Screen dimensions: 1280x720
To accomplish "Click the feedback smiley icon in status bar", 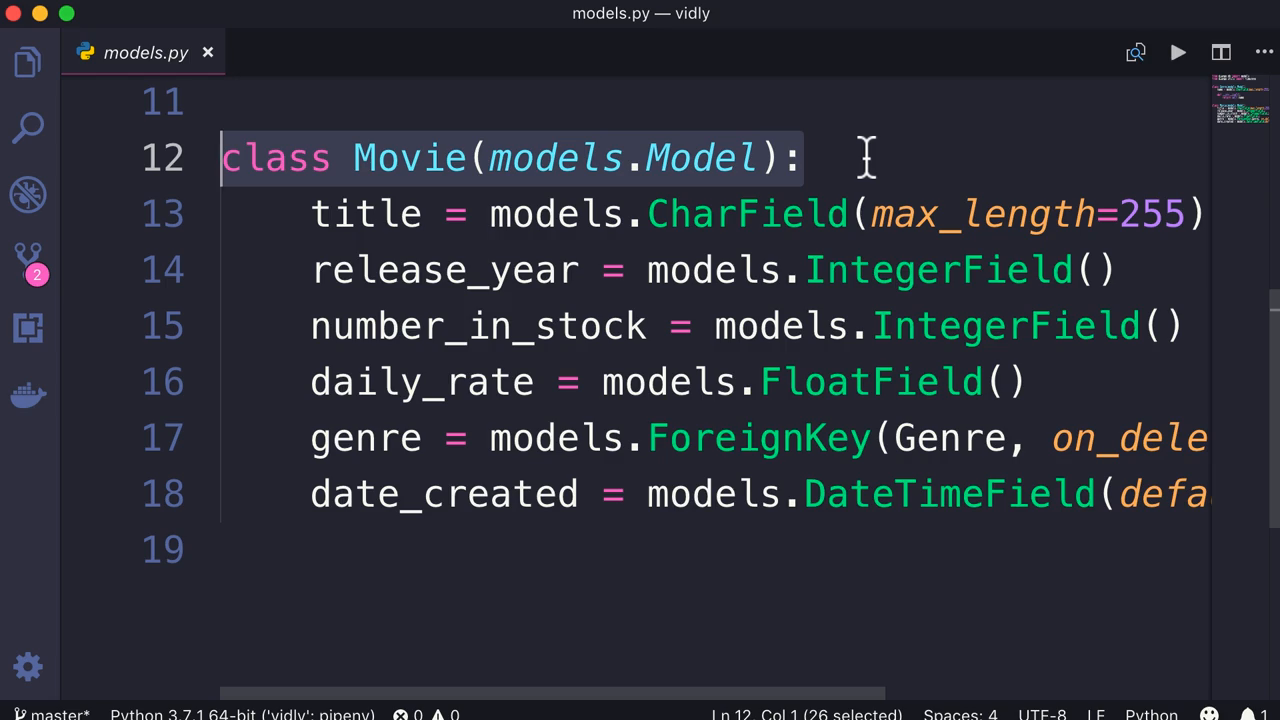I will 1209,714.
